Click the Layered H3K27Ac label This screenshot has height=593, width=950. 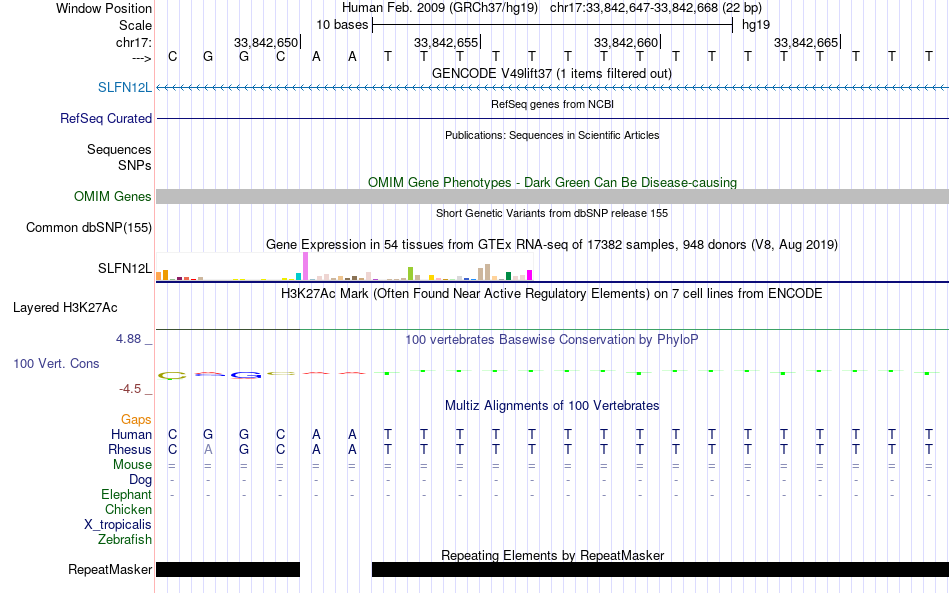[x=65, y=308]
